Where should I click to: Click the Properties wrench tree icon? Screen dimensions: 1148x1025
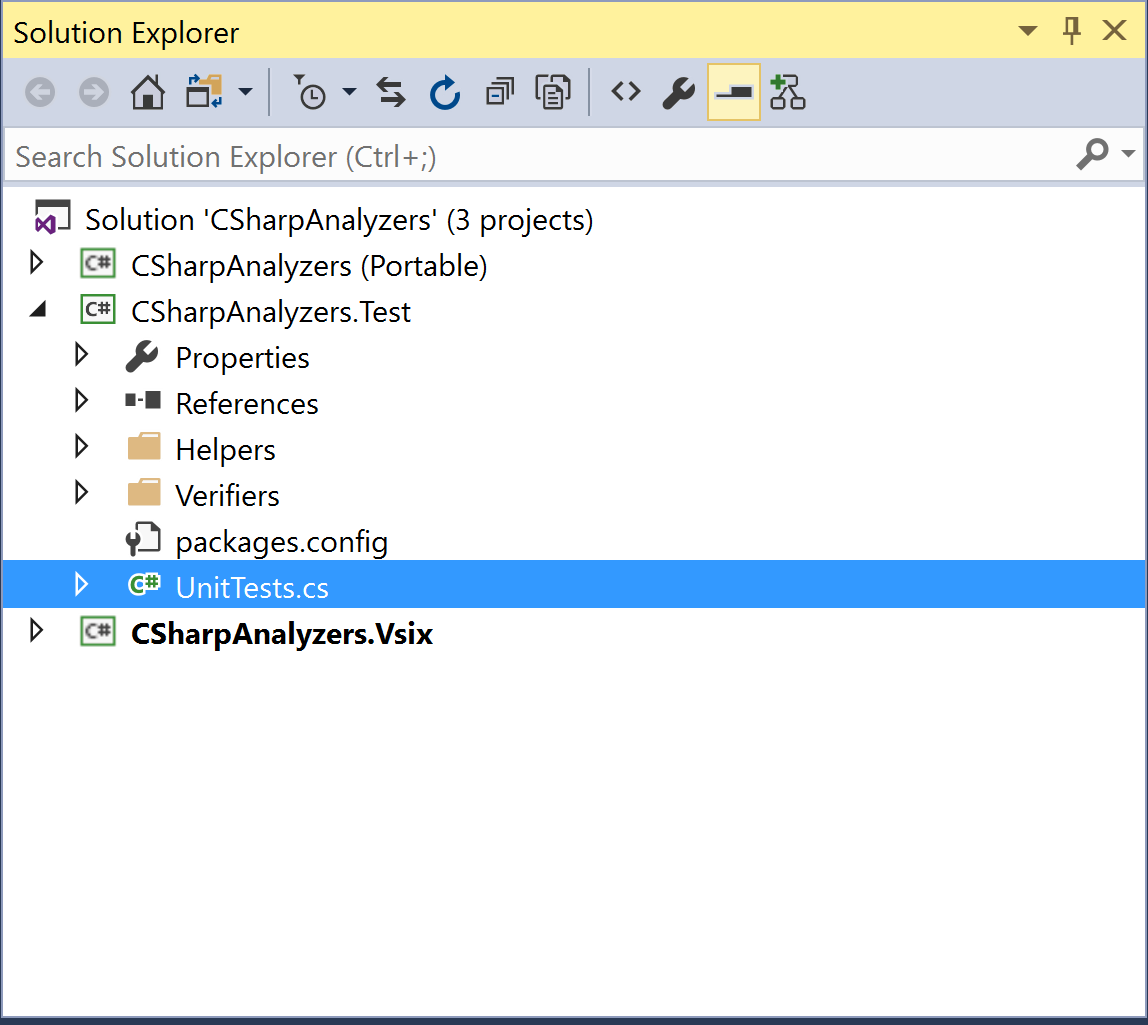pos(142,357)
